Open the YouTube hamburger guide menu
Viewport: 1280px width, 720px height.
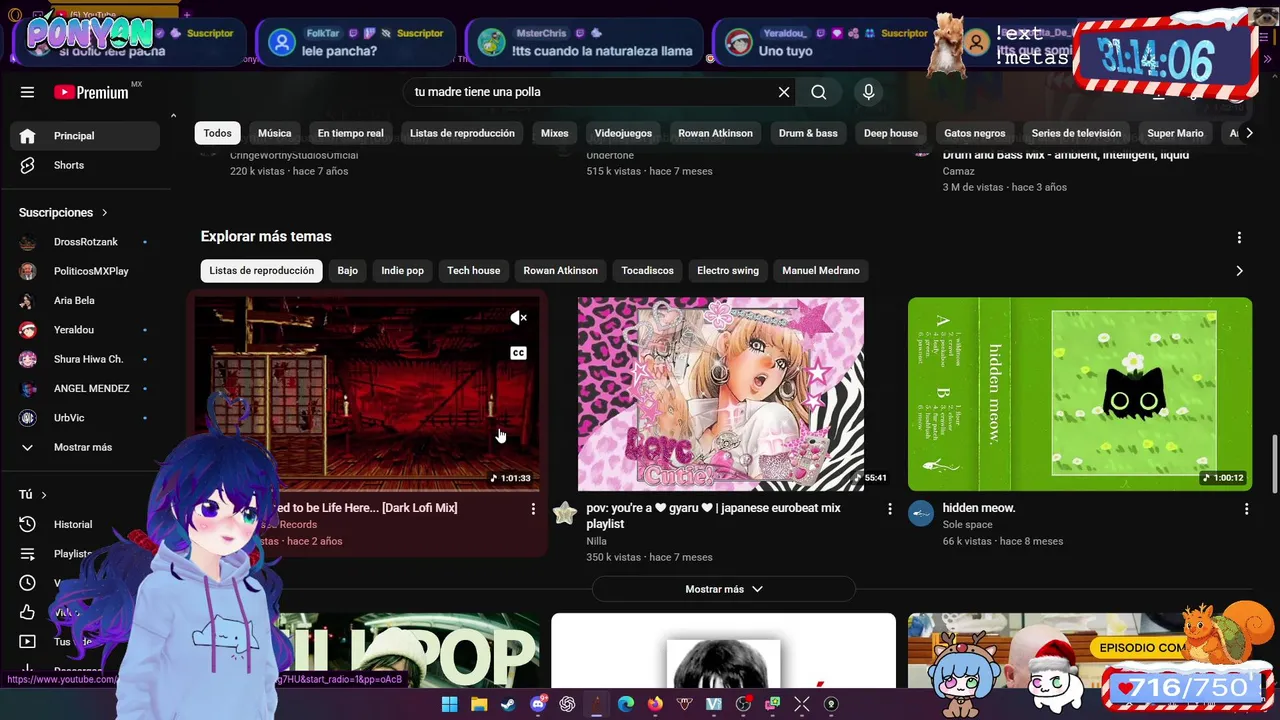(x=27, y=92)
